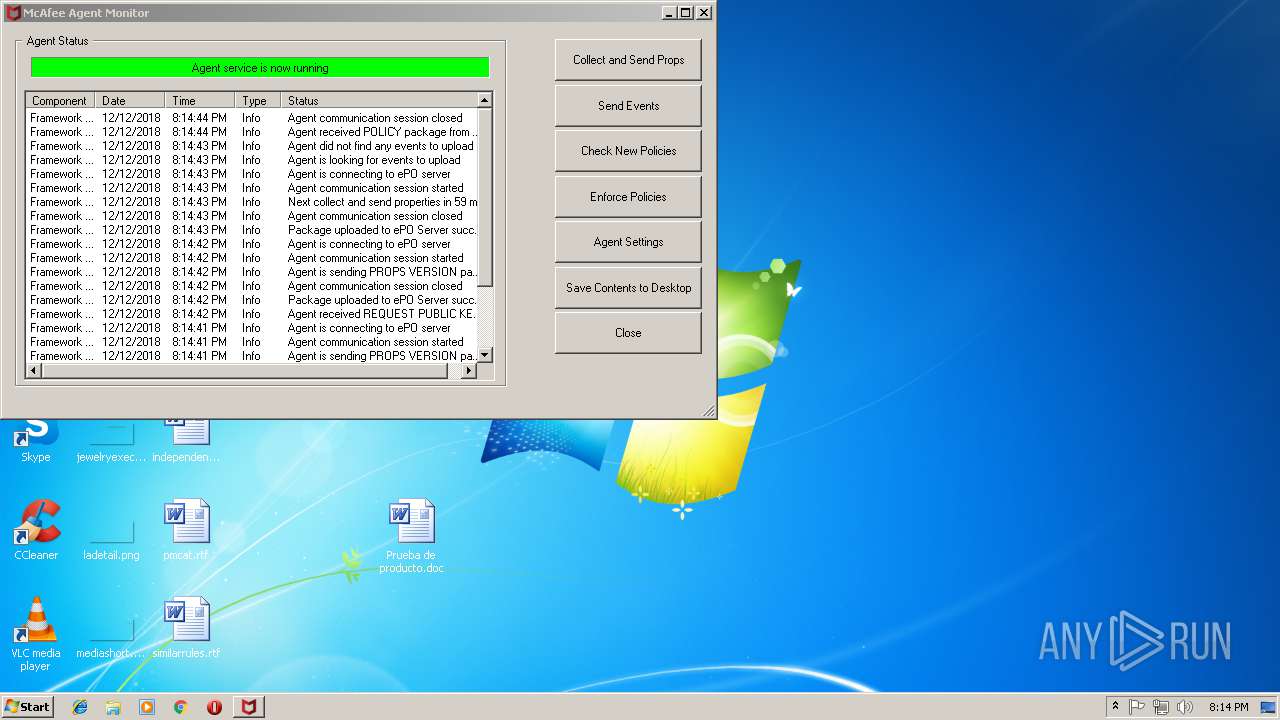The image size is (1280, 720).
Task: Open the Action Center flag icon
Action: tap(1137, 707)
